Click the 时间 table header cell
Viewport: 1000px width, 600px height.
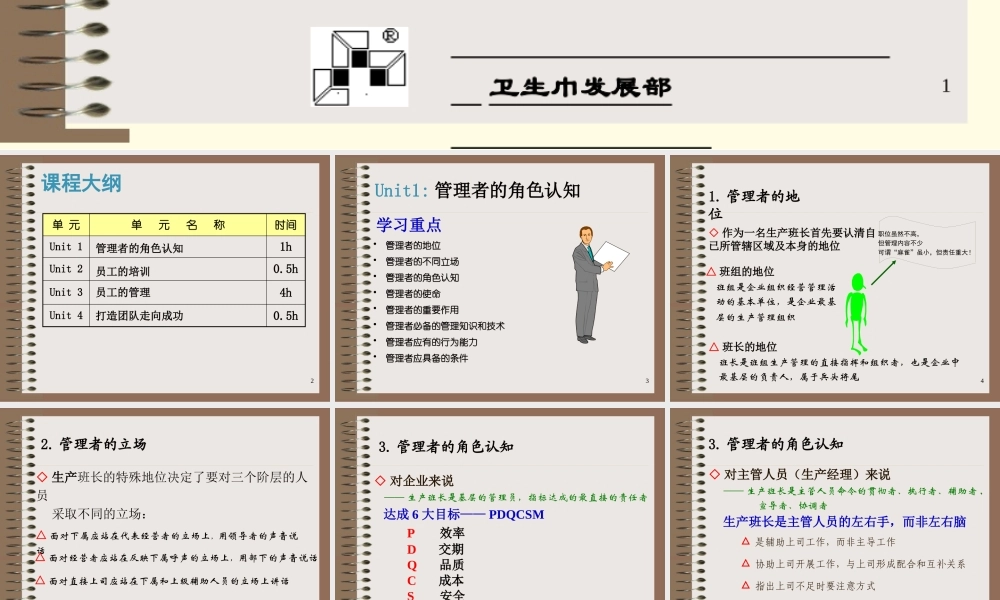[x=286, y=225]
